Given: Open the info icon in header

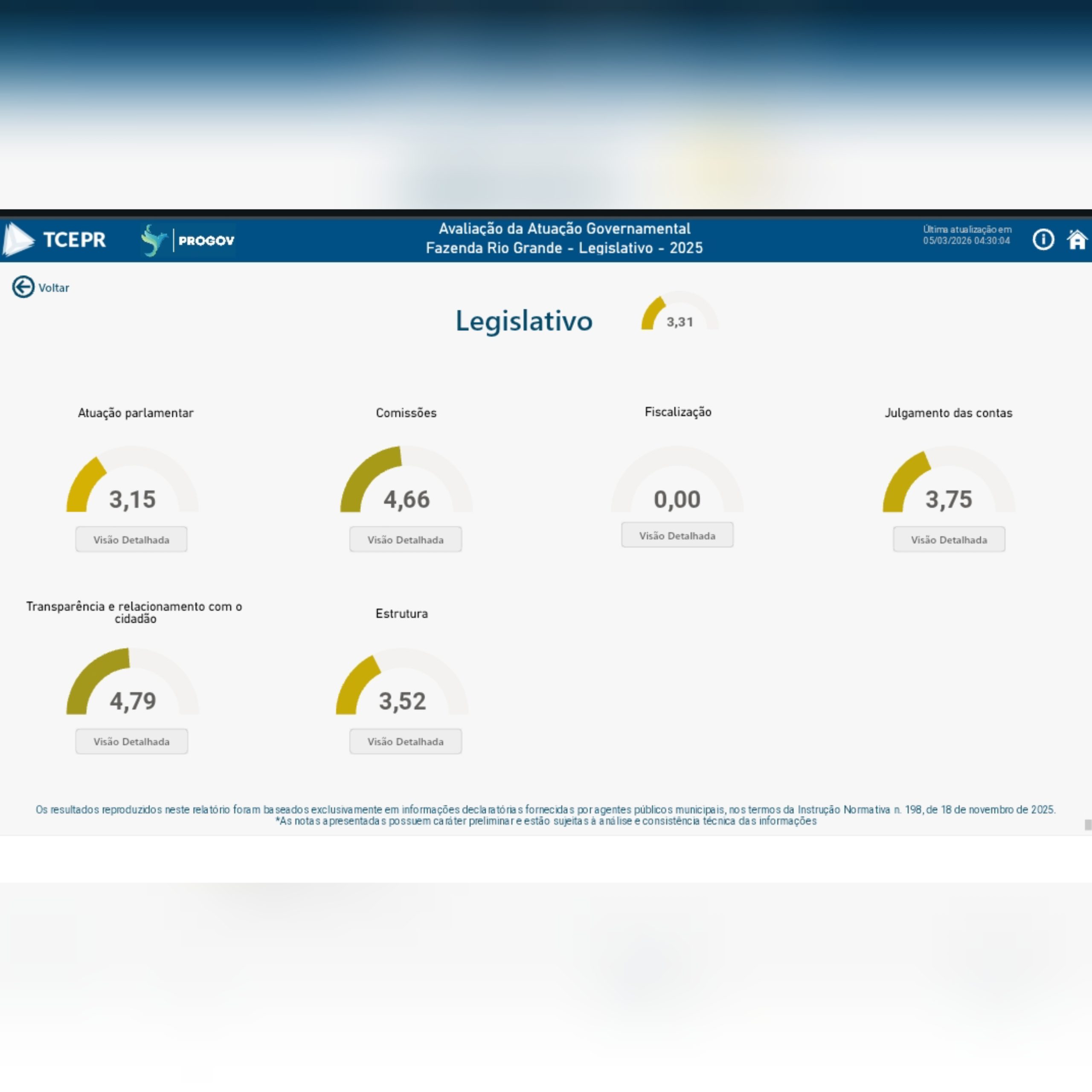Looking at the screenshot, I should pyautogui.click(x=1043, y=240).
